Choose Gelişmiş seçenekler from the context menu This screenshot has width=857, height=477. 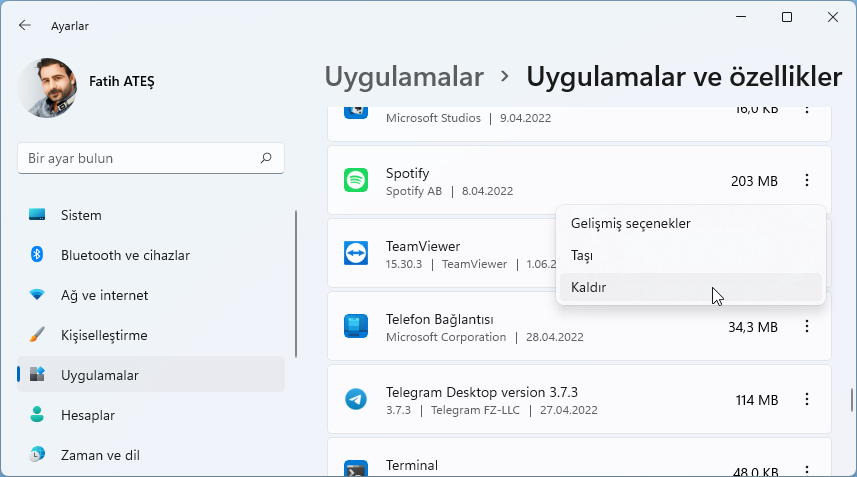[691, 223]
